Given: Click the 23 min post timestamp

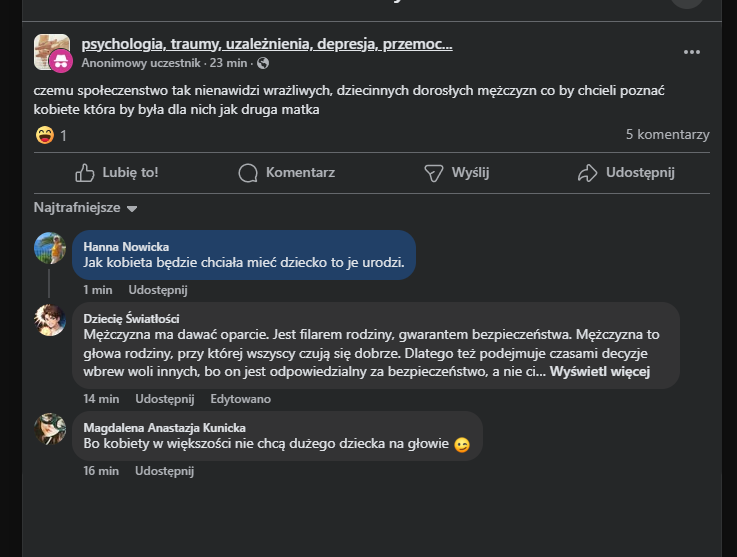Looking at the screenshot, I should [x=230, y=63].
